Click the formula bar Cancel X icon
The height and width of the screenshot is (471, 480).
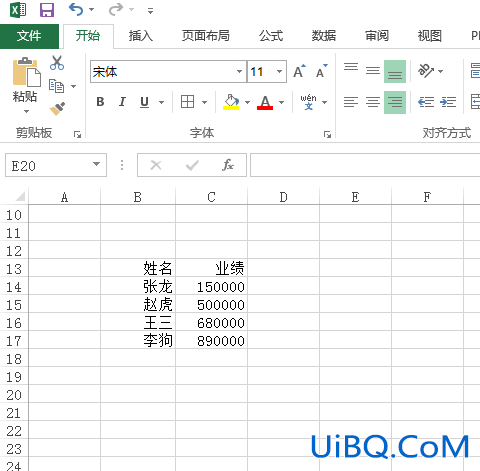pos(156,165)
